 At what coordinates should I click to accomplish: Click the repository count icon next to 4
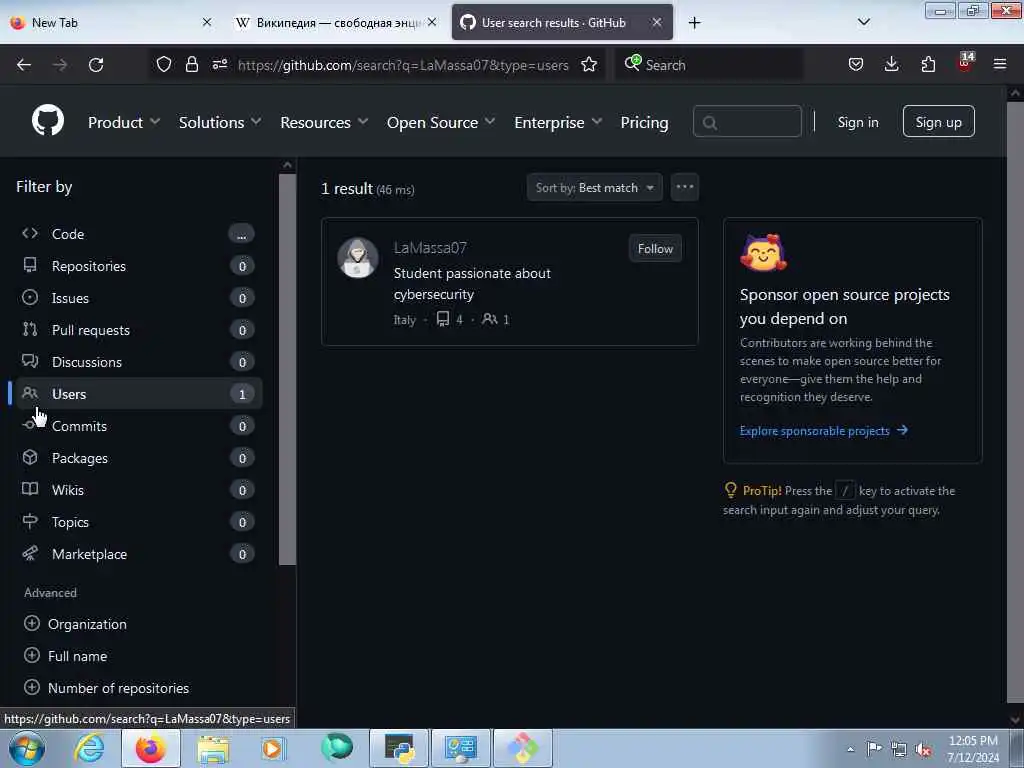tap(443, 319)
